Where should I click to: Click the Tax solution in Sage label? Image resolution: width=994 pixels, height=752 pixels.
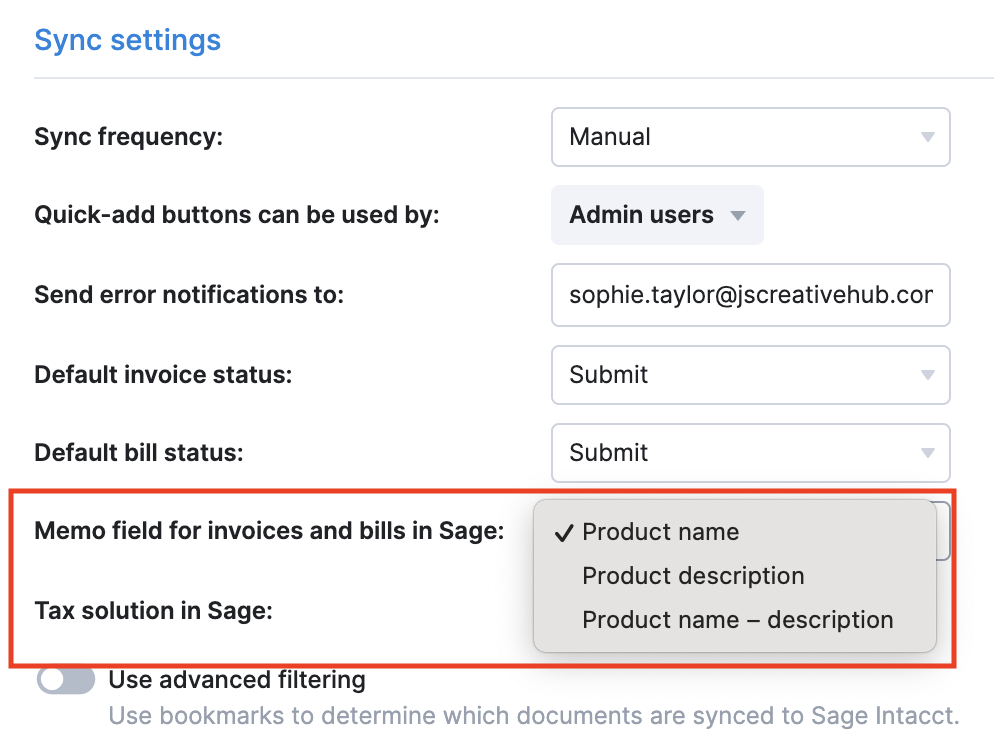click(x=153, y=611)
